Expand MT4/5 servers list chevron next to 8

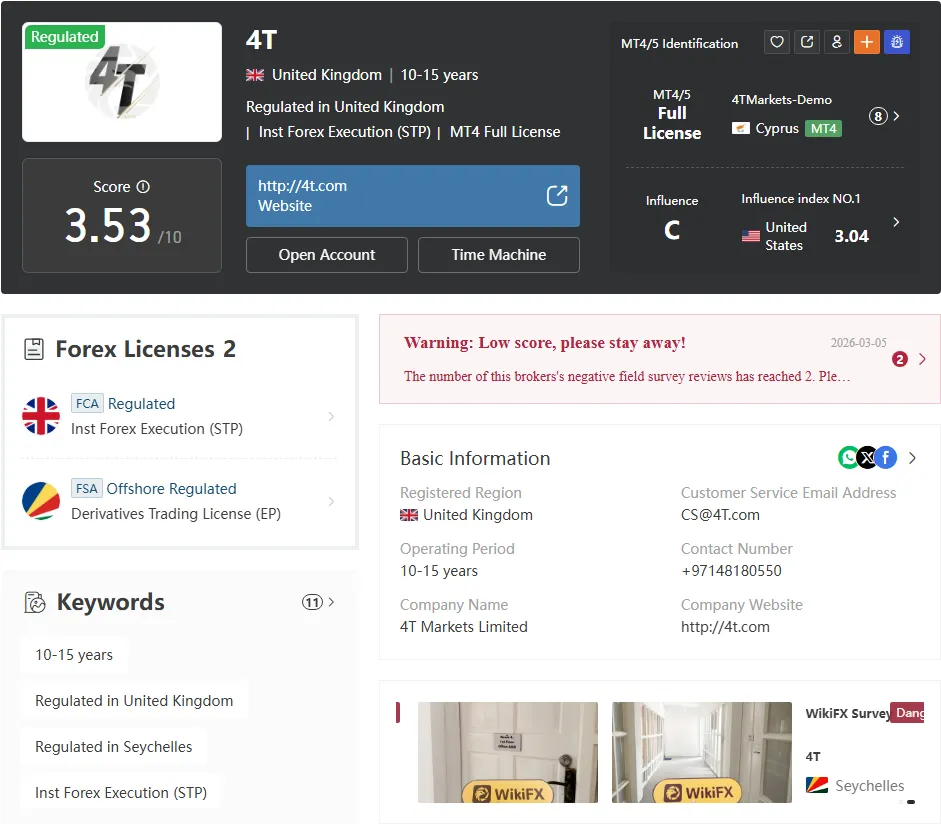coord(896,116)
